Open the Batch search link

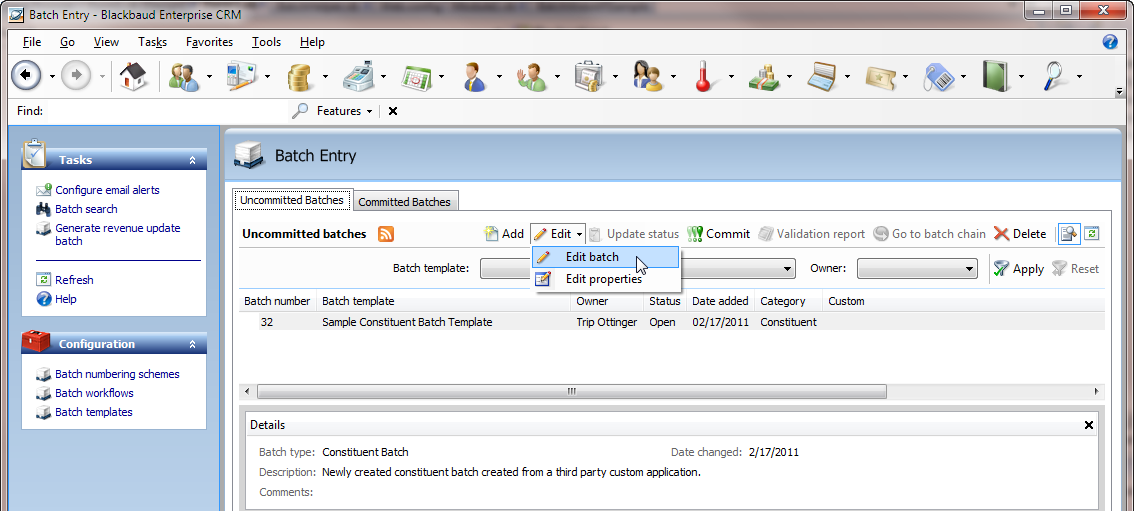pyautogui.click(x=86, y=209)
